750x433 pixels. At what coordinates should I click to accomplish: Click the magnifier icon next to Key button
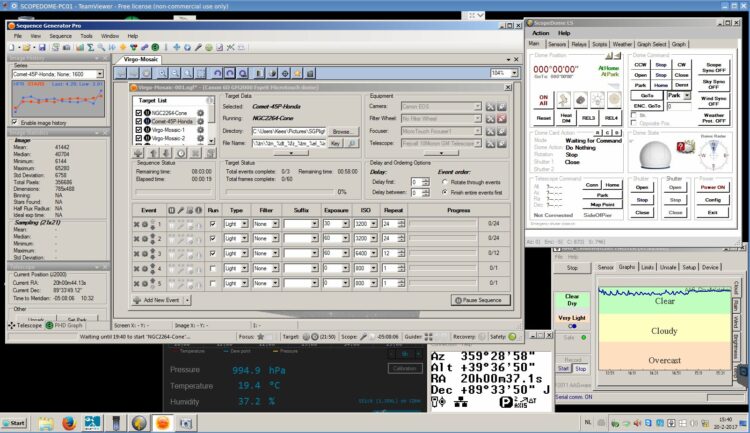[x=352, y=143]
